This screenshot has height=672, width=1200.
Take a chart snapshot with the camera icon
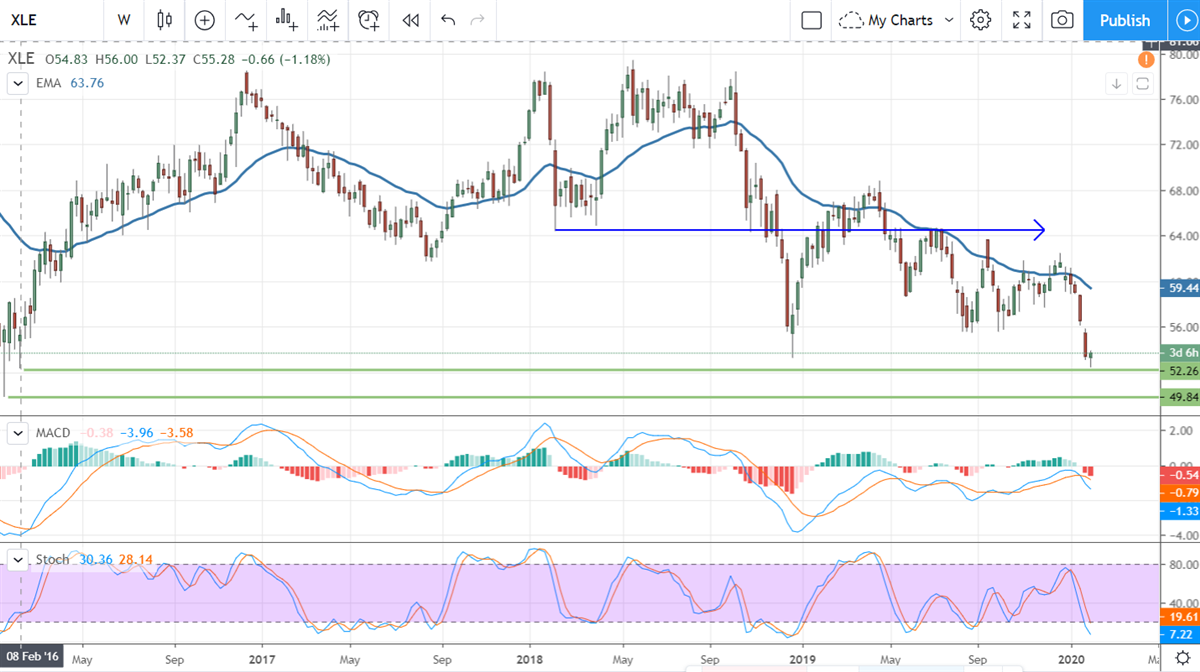click(x=1062, y=20)
